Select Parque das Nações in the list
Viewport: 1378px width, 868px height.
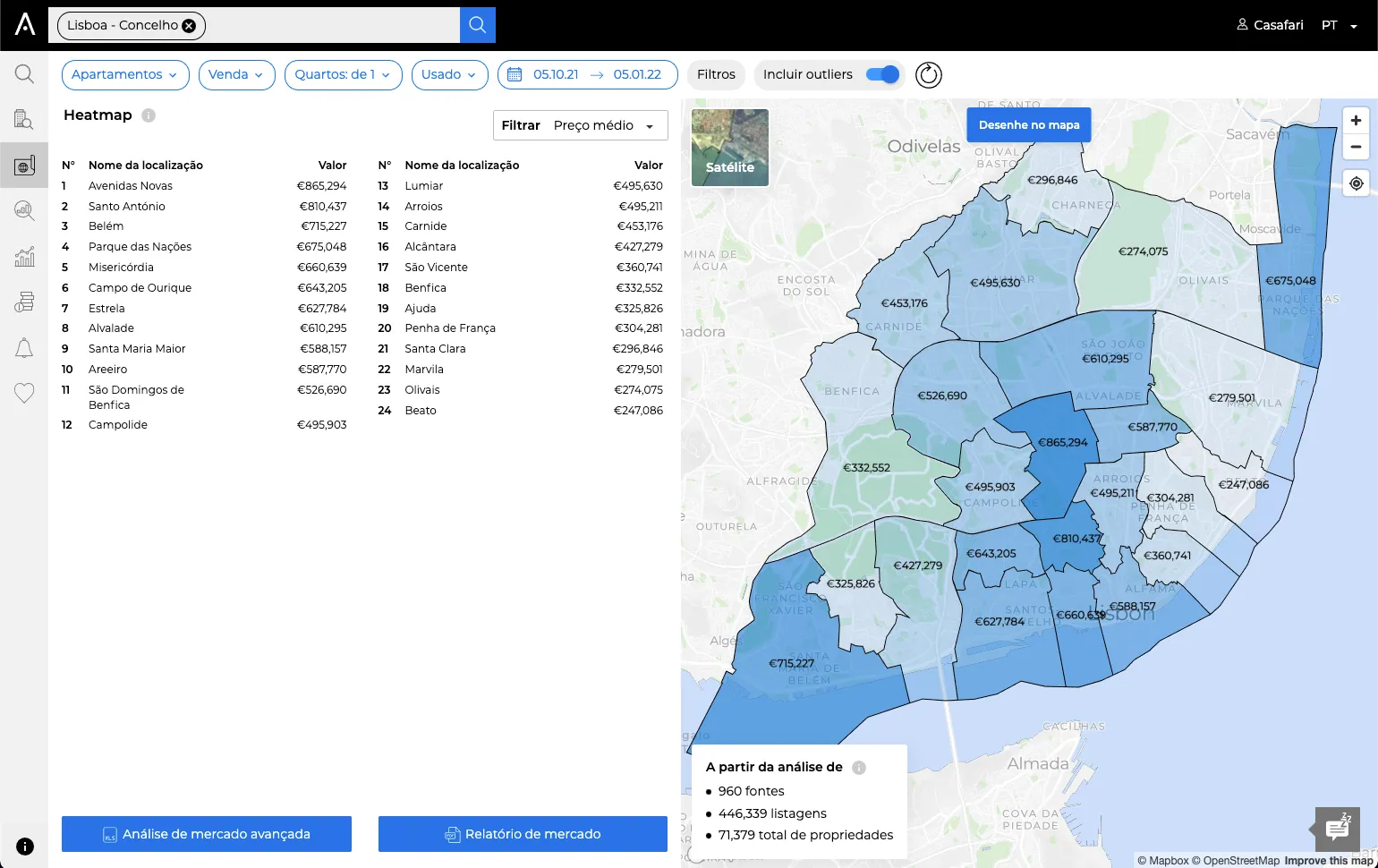(x=204, y=247)
